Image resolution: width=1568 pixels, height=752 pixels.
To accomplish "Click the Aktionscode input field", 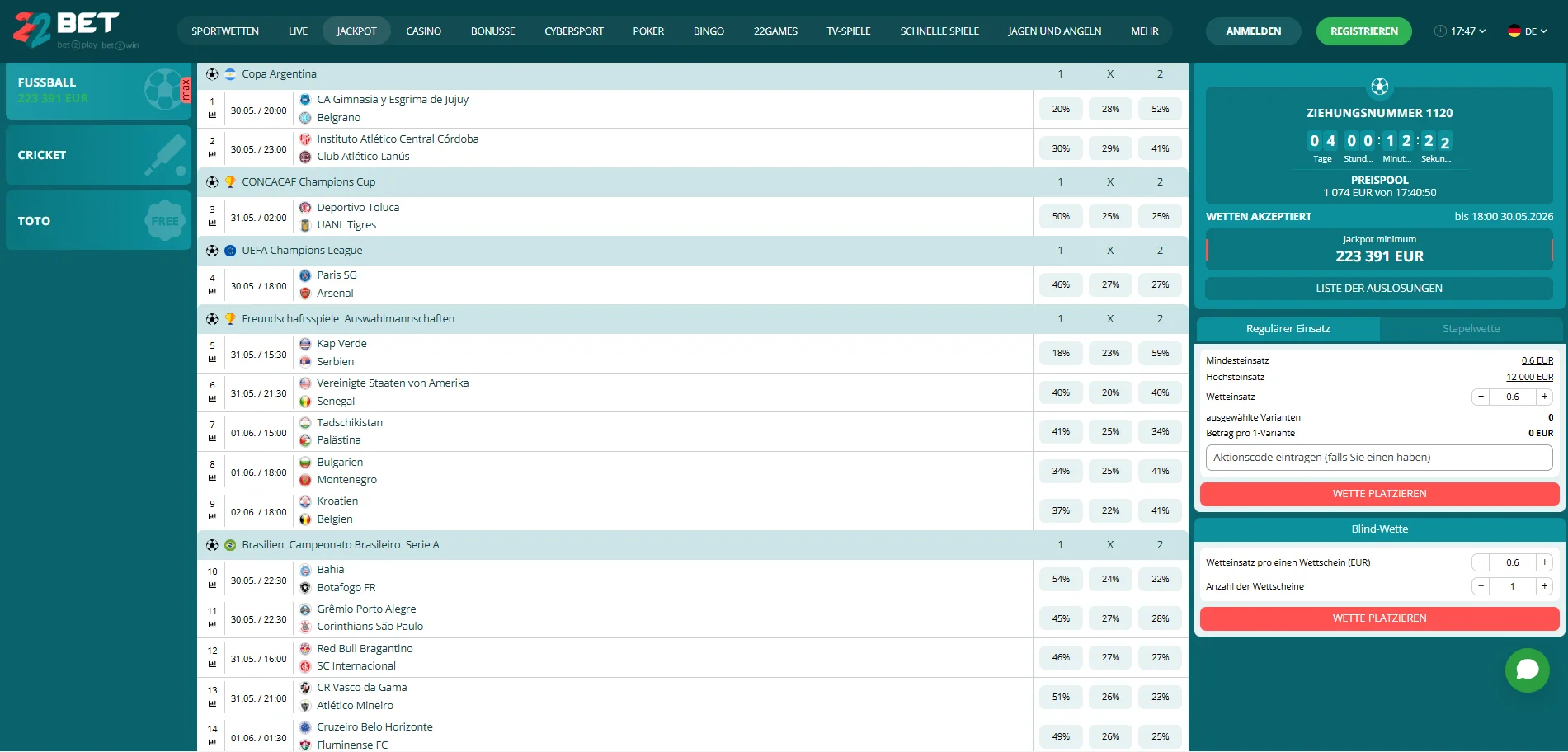I will coord(1379,458).
